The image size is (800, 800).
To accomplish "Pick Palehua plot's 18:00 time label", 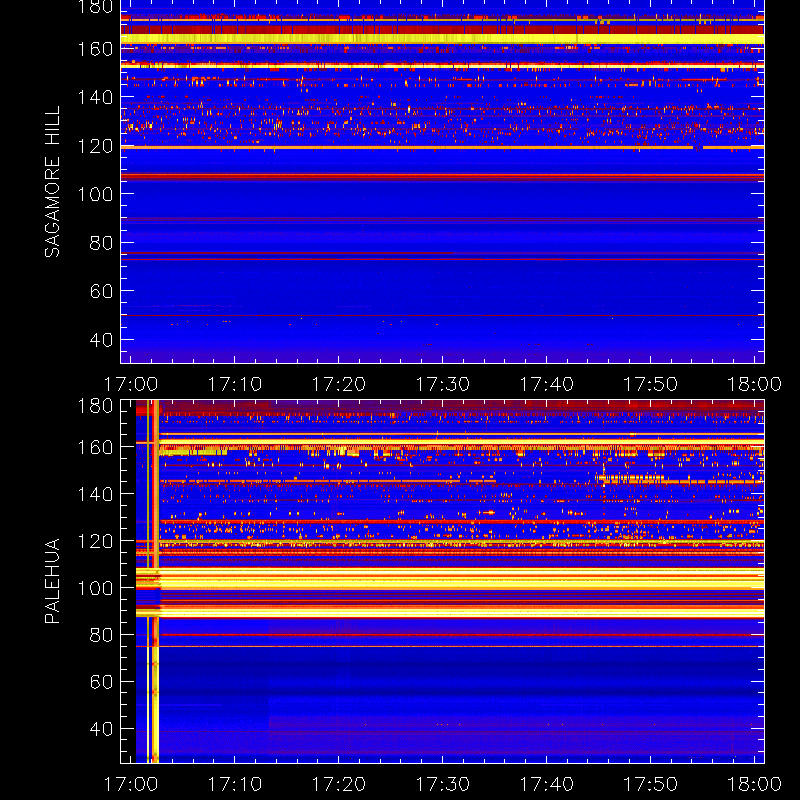I will coord(754,784).
